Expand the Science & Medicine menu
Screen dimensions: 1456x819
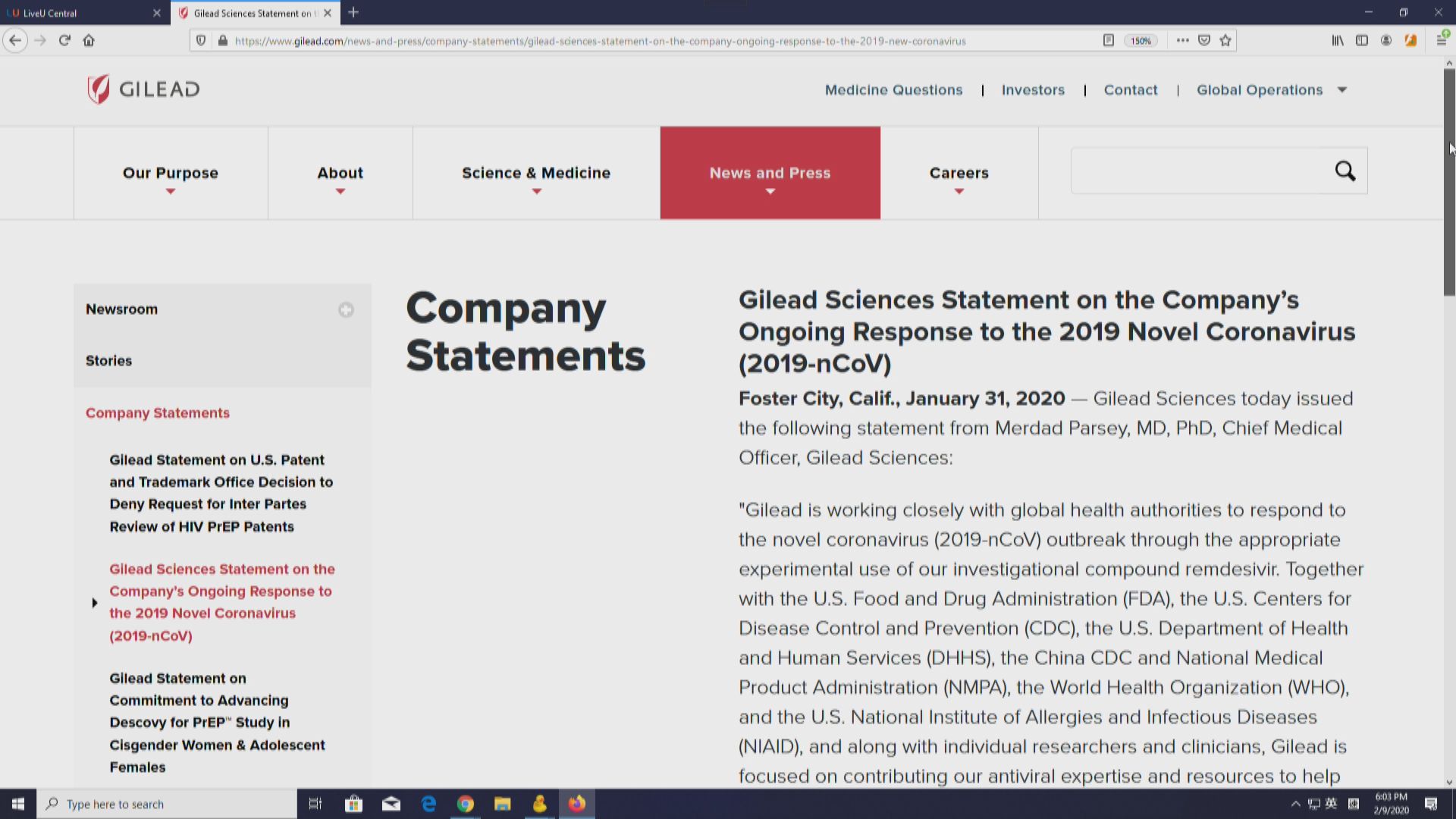535,173
